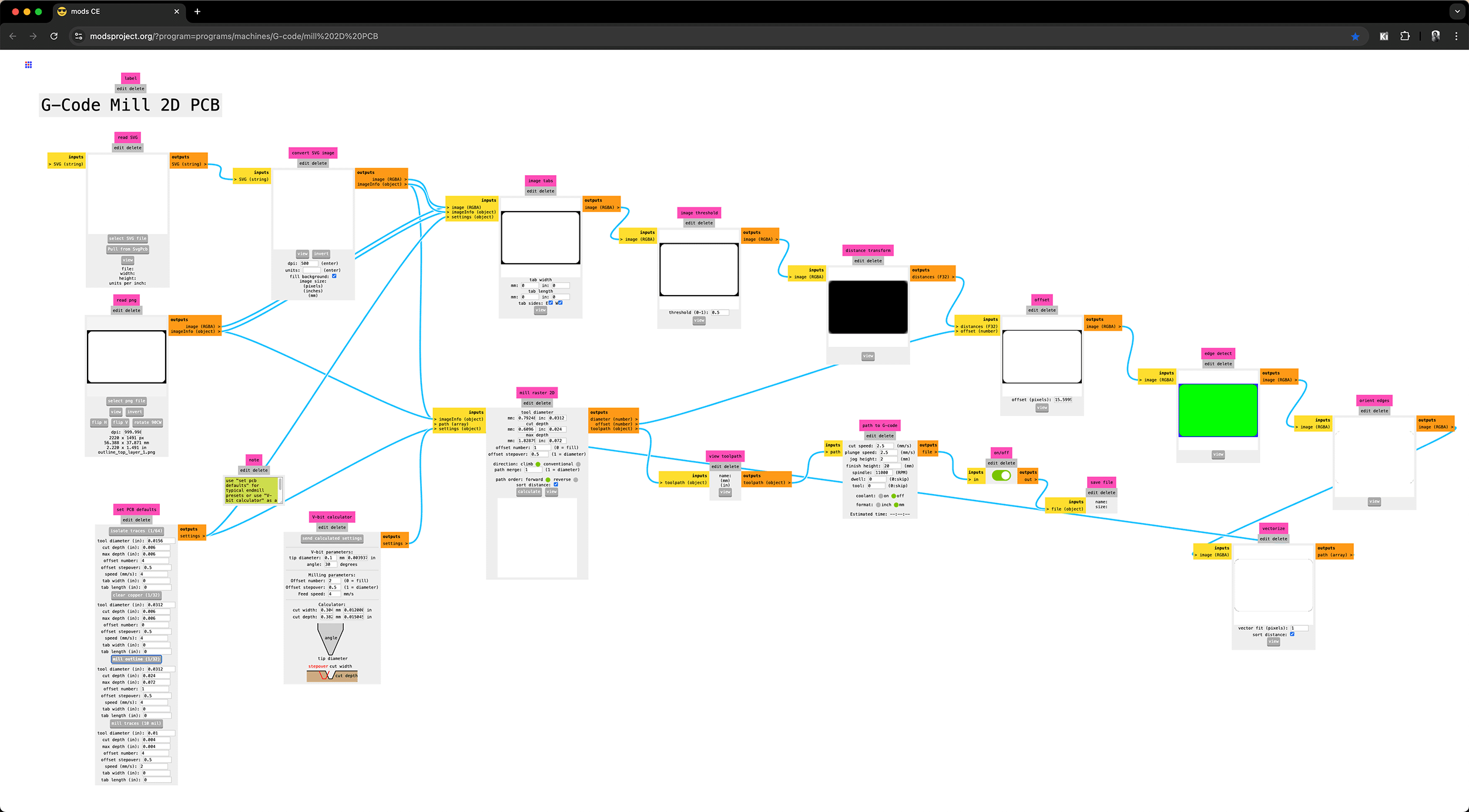Click the browser address bar URL
1469x812 pixels.
234,36
